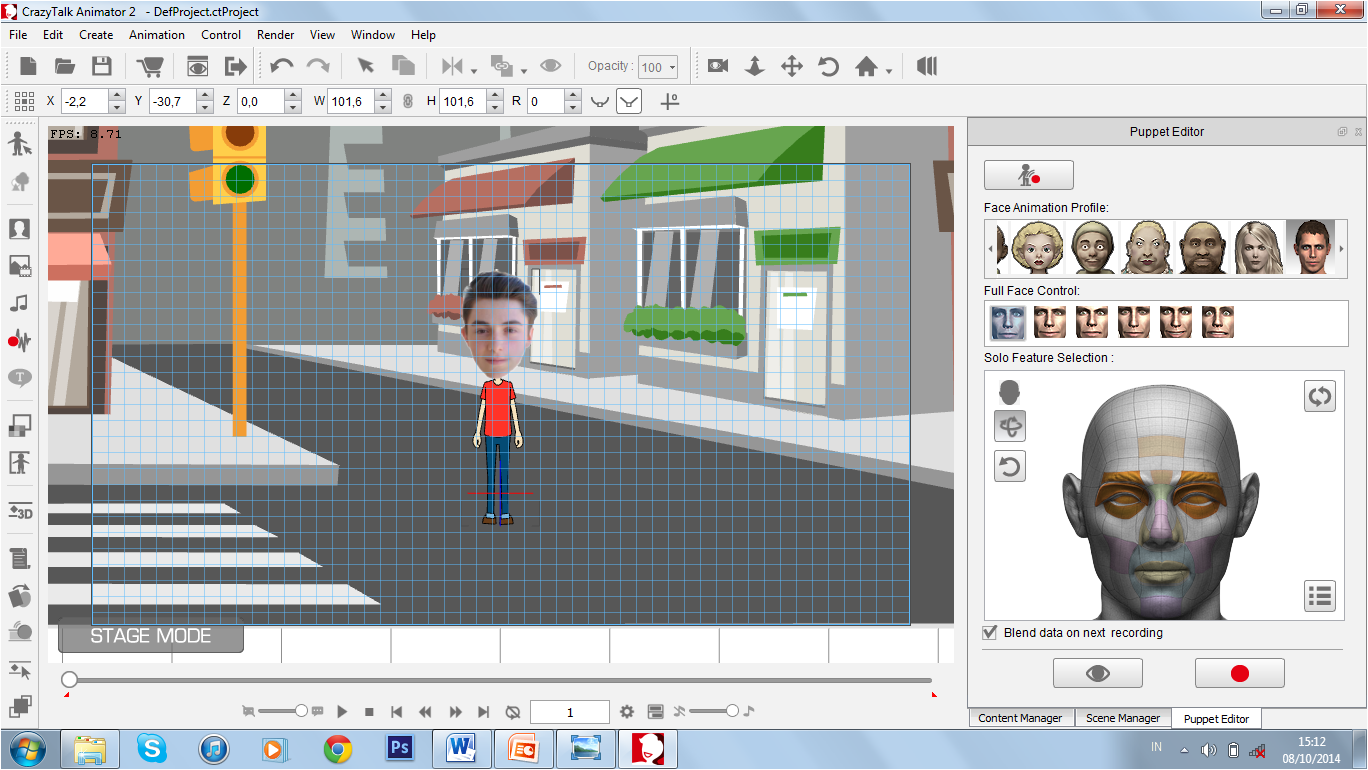
Task: Click the frame number field showing 1
Action: click(x=569, y=711)
